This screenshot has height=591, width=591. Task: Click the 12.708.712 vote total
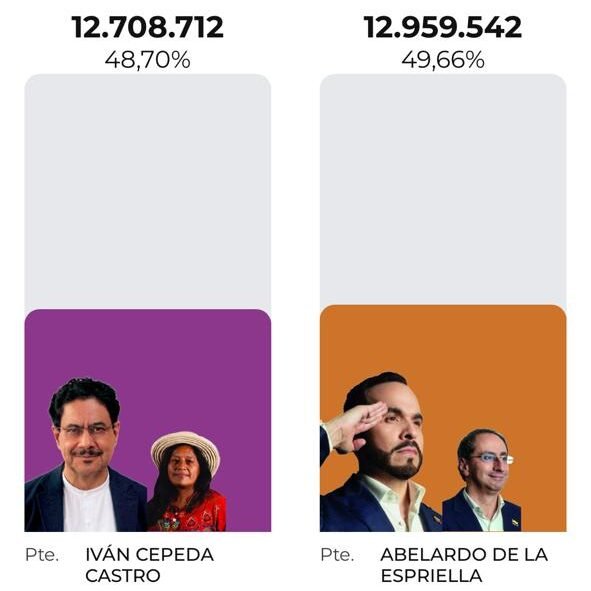(147, 27)
